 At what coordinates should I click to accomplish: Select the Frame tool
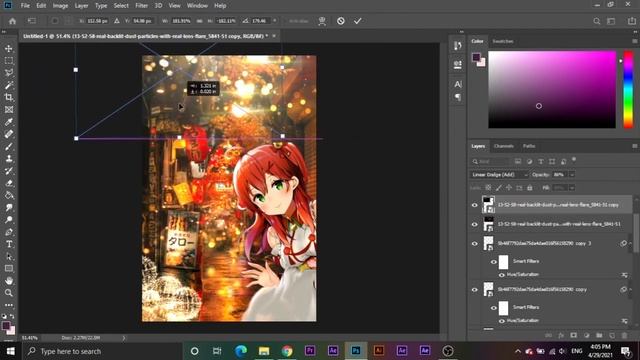[9, 110]
